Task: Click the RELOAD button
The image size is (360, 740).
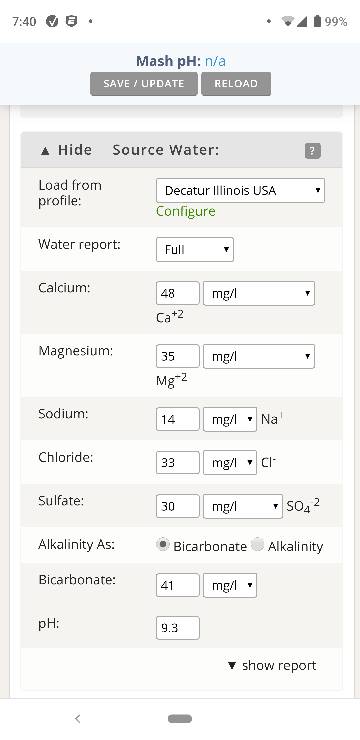Action: coord(236,84)
